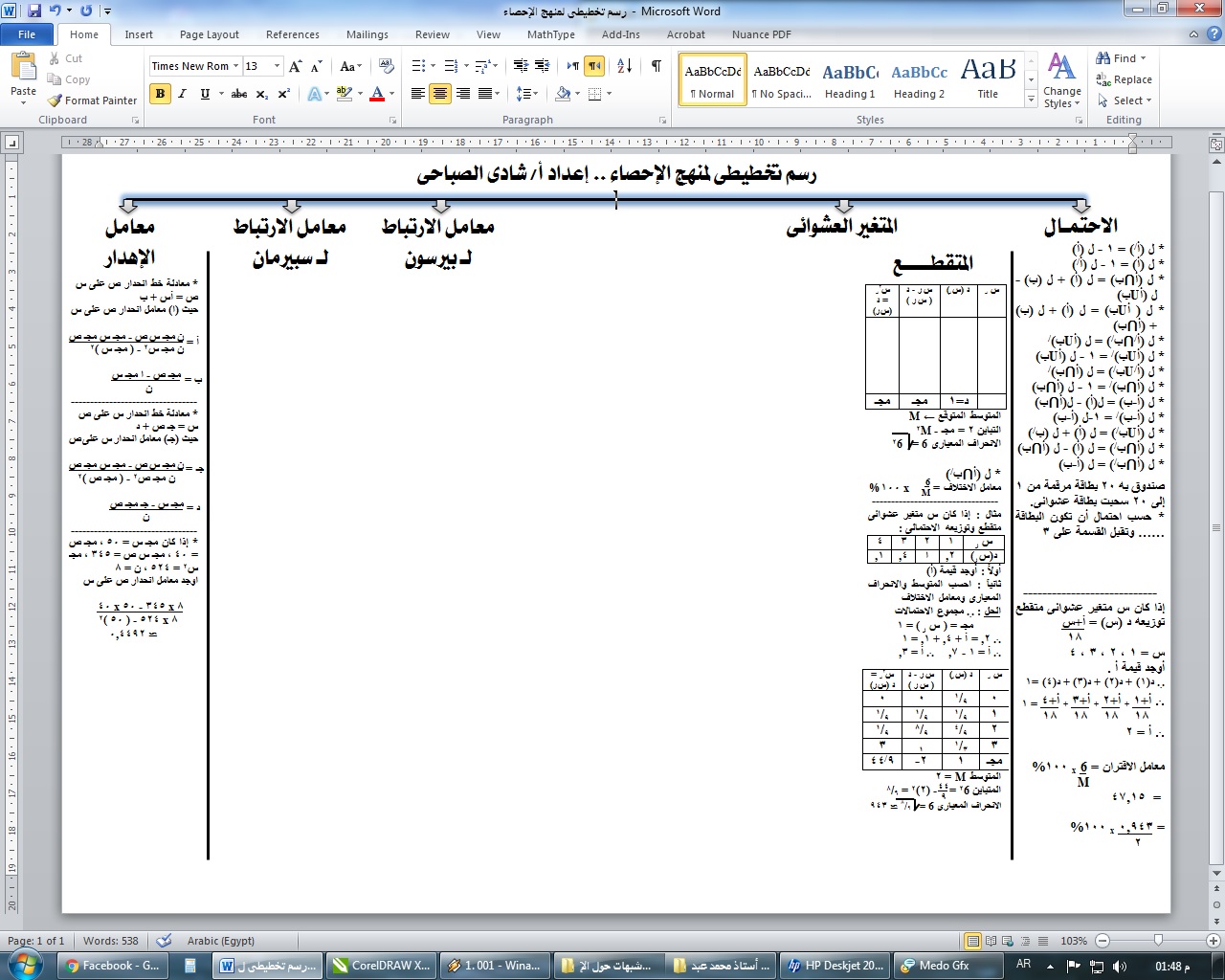Open CorelDRAW from the taskbar
1225x980 pixels.
[x=381, y=966]
